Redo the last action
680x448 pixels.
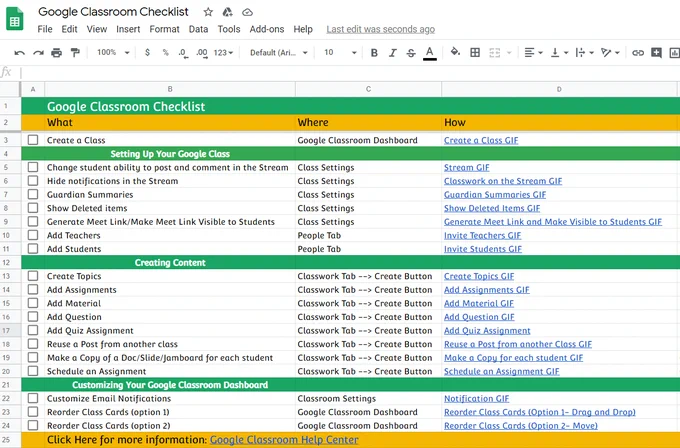[x=38, y=53]
